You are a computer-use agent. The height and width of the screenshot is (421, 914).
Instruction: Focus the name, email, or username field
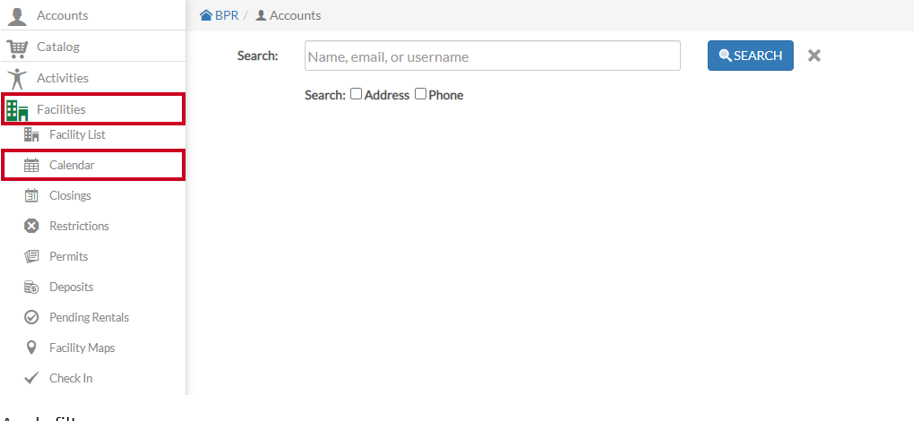click(493, 56)
